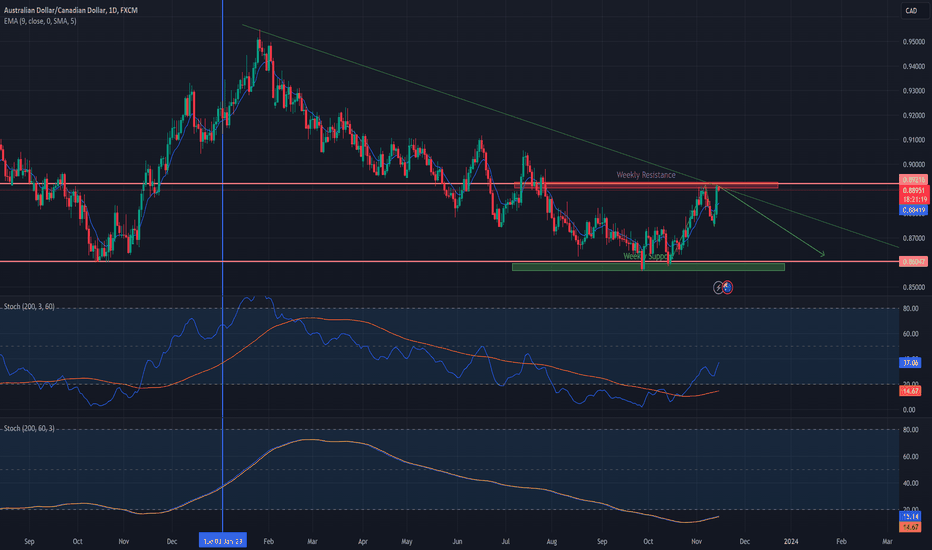Click the Weekly Resistance text label
Viewport: 932px width, 550px height.
(x=646, y=175)
